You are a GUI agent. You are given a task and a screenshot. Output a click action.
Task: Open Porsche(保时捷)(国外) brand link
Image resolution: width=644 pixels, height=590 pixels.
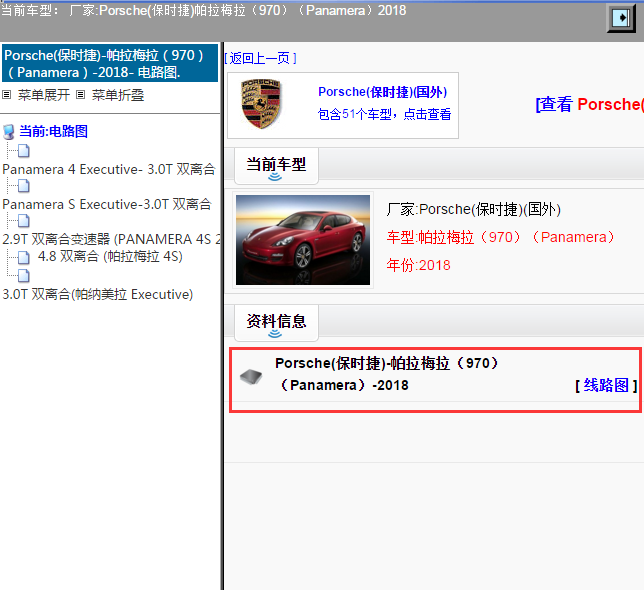click(x=382, y=92)
